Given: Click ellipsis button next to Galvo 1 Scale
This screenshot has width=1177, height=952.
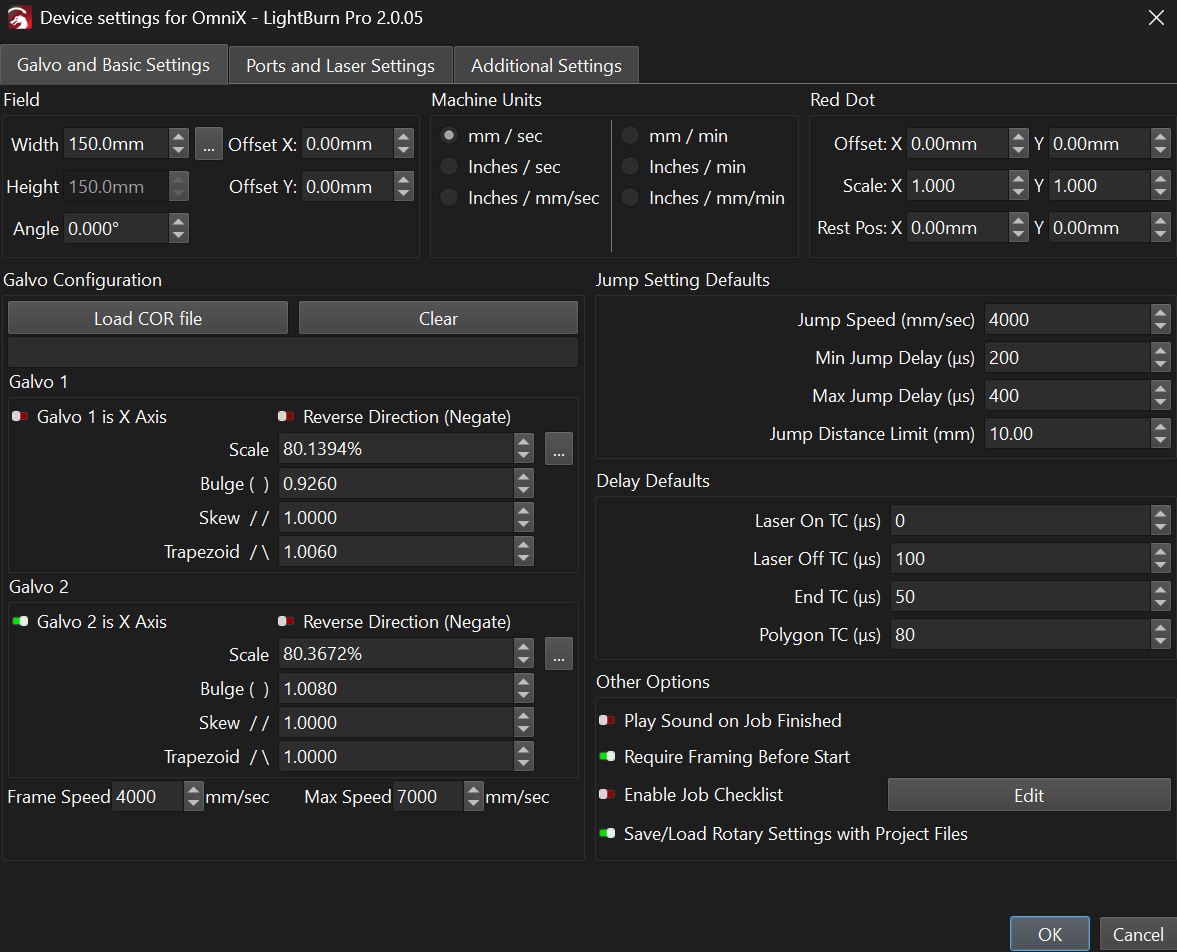Looking at the screenshot, I should pos(559,450).
